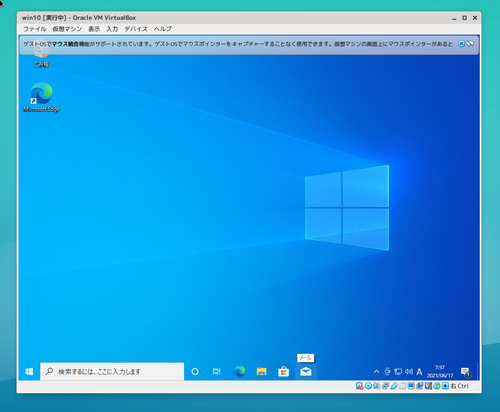Launch Microsoft Edge from the taskbar
Screen dimensions: 500x412
pyautogui.click(x=239, y=371)
